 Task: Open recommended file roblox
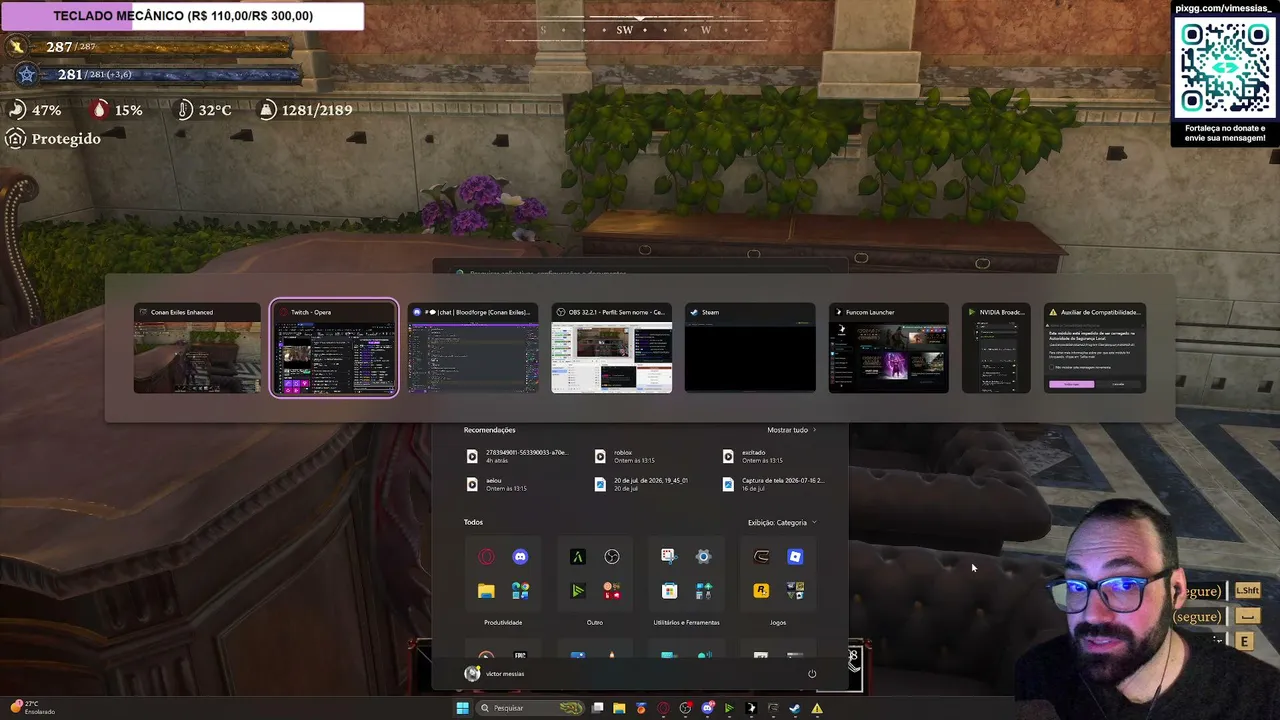[x=625, y=456]
